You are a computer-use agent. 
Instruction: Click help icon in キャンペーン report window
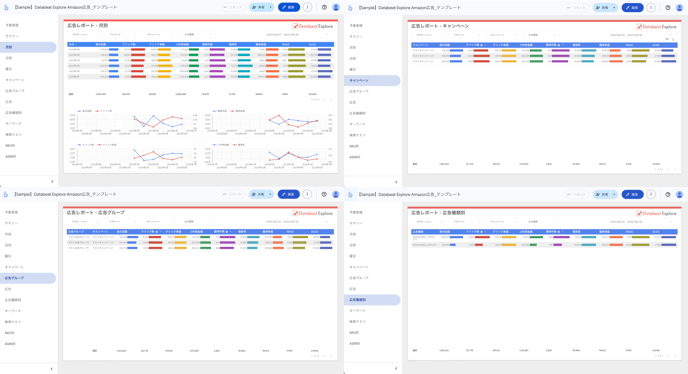[668, 7]
